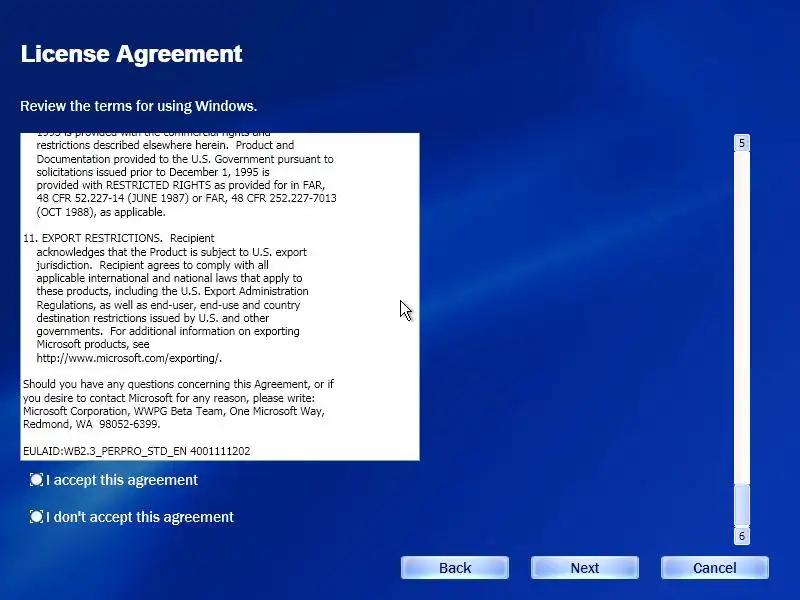Click the "Microsoft products, see" line
The width and height of the screenshot is (800, 600).
[93, 344]
